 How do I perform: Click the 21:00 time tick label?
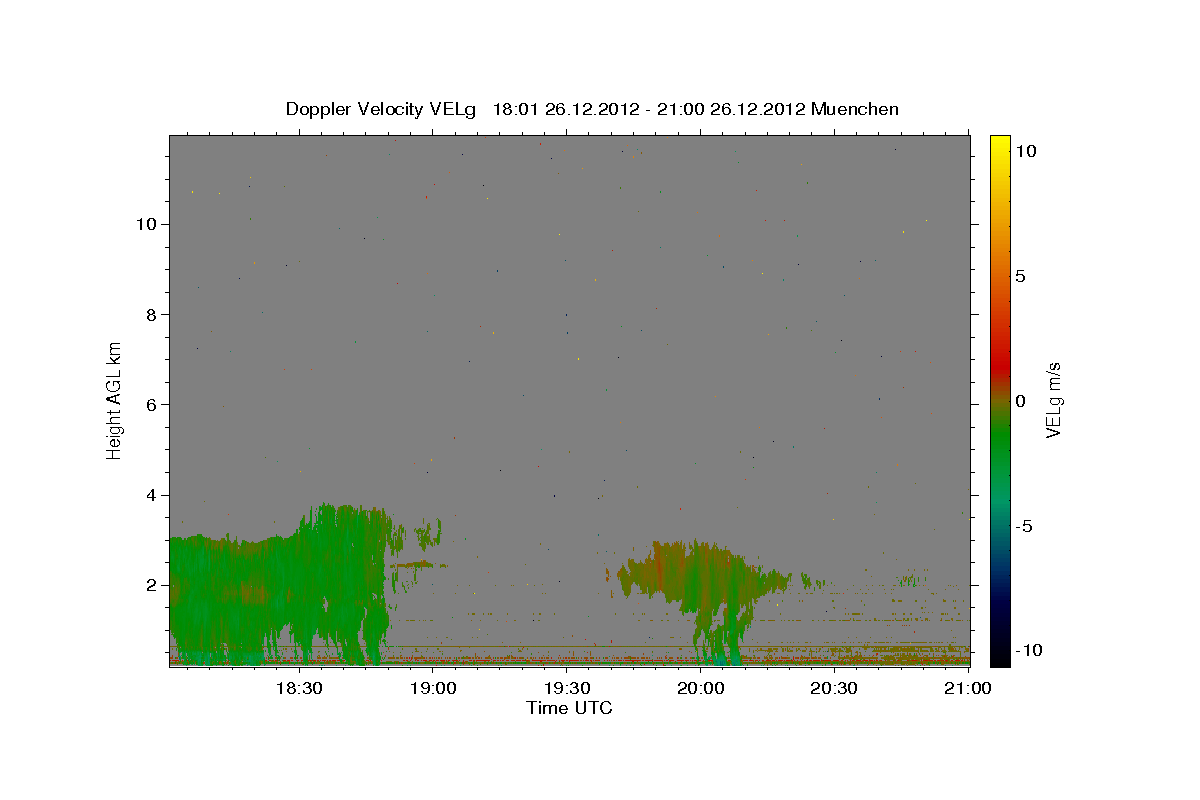(x=968, y=689)
